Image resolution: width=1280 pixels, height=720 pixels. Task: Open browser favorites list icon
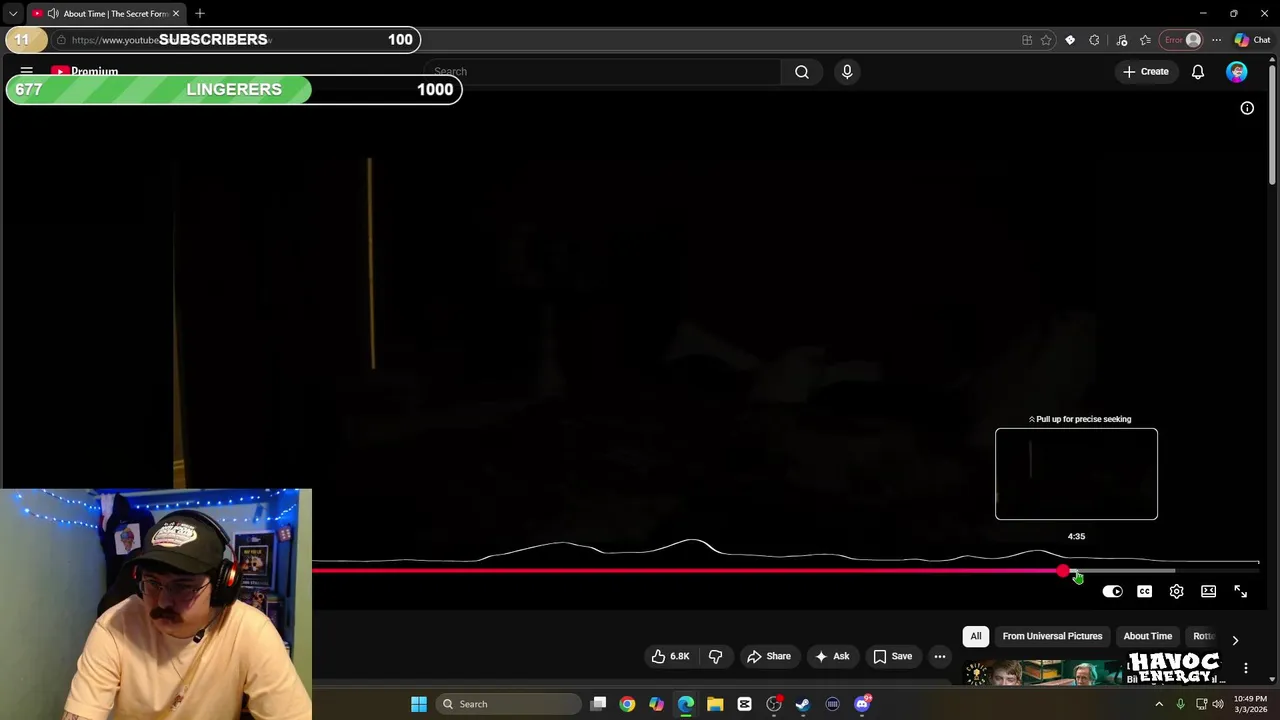(x=1145, y=40)
